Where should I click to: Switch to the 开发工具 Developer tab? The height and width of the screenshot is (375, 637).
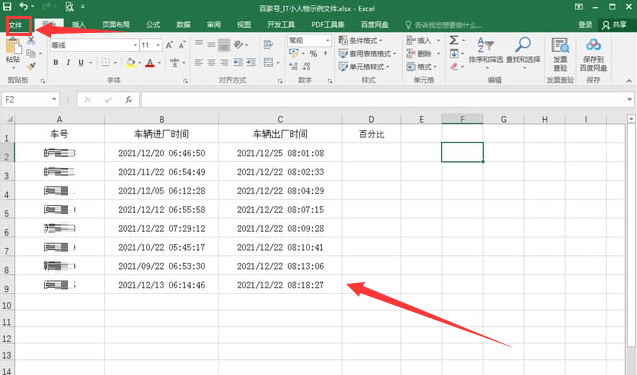(x=281, y=25)
